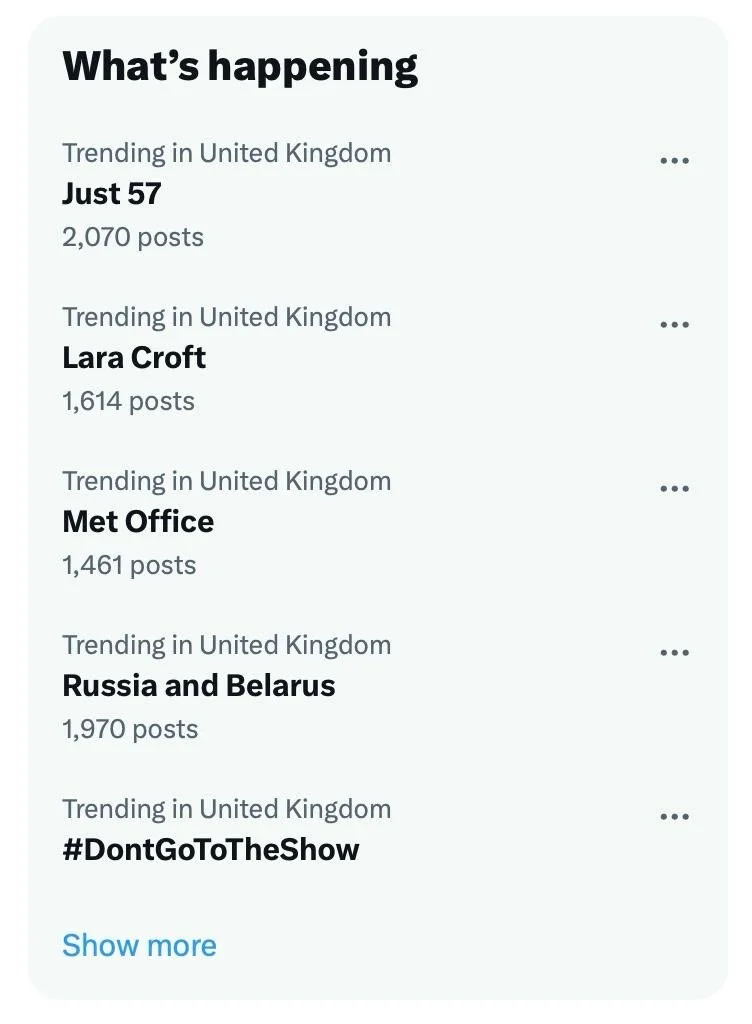
Task: Click Show more to expand trends
Action: (x=139, y=945)
